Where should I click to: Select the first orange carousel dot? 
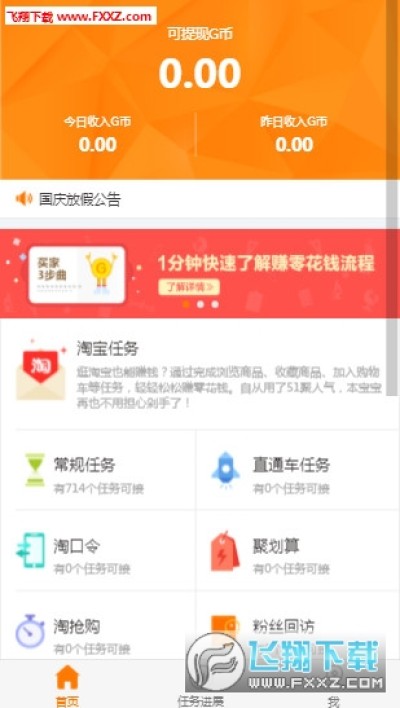click(186, 304)
